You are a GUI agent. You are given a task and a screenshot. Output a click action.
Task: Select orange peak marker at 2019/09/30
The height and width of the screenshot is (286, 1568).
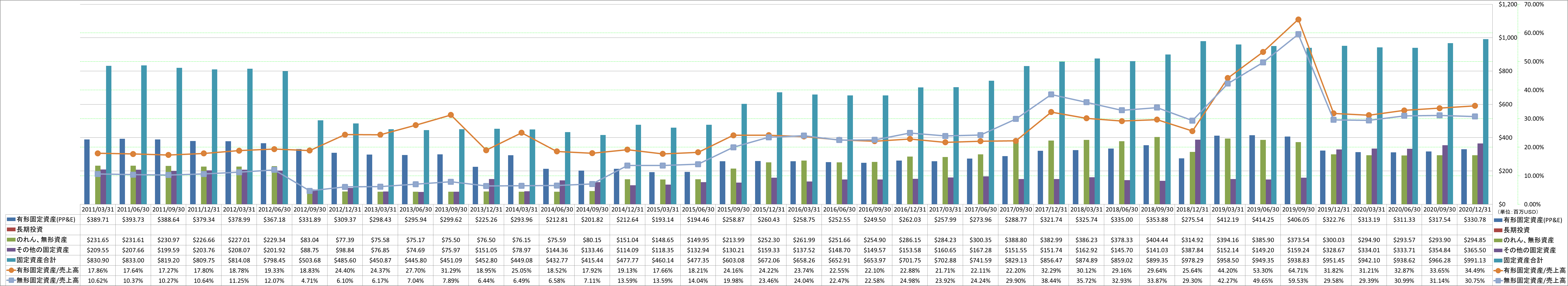(1298, 20)
